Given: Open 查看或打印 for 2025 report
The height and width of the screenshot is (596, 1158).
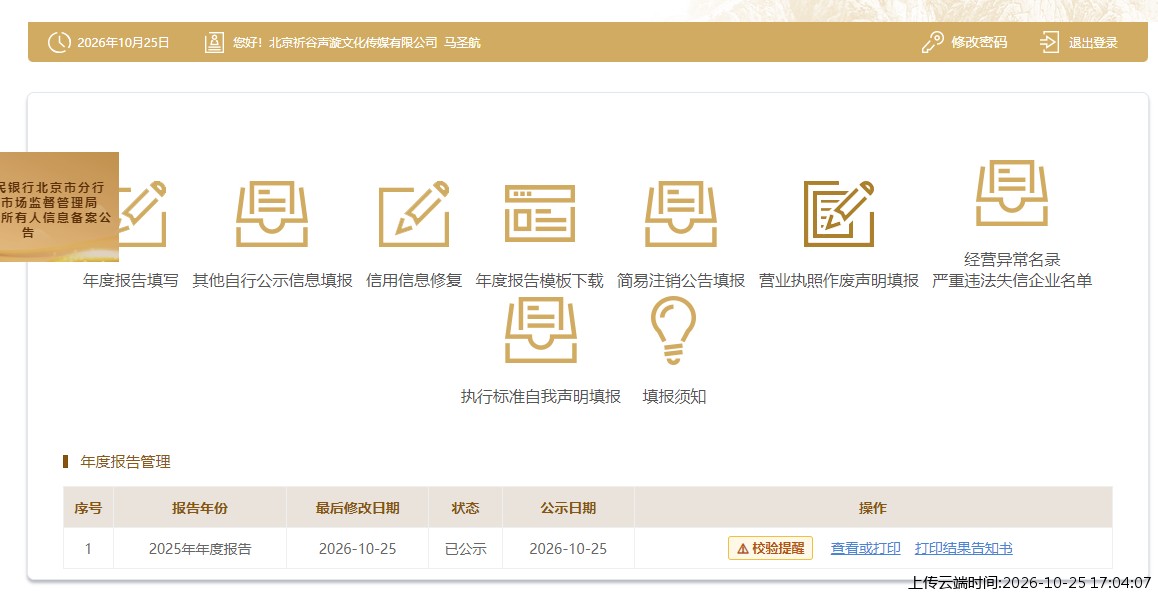Looking at the screenshot, I should point(866,548).
